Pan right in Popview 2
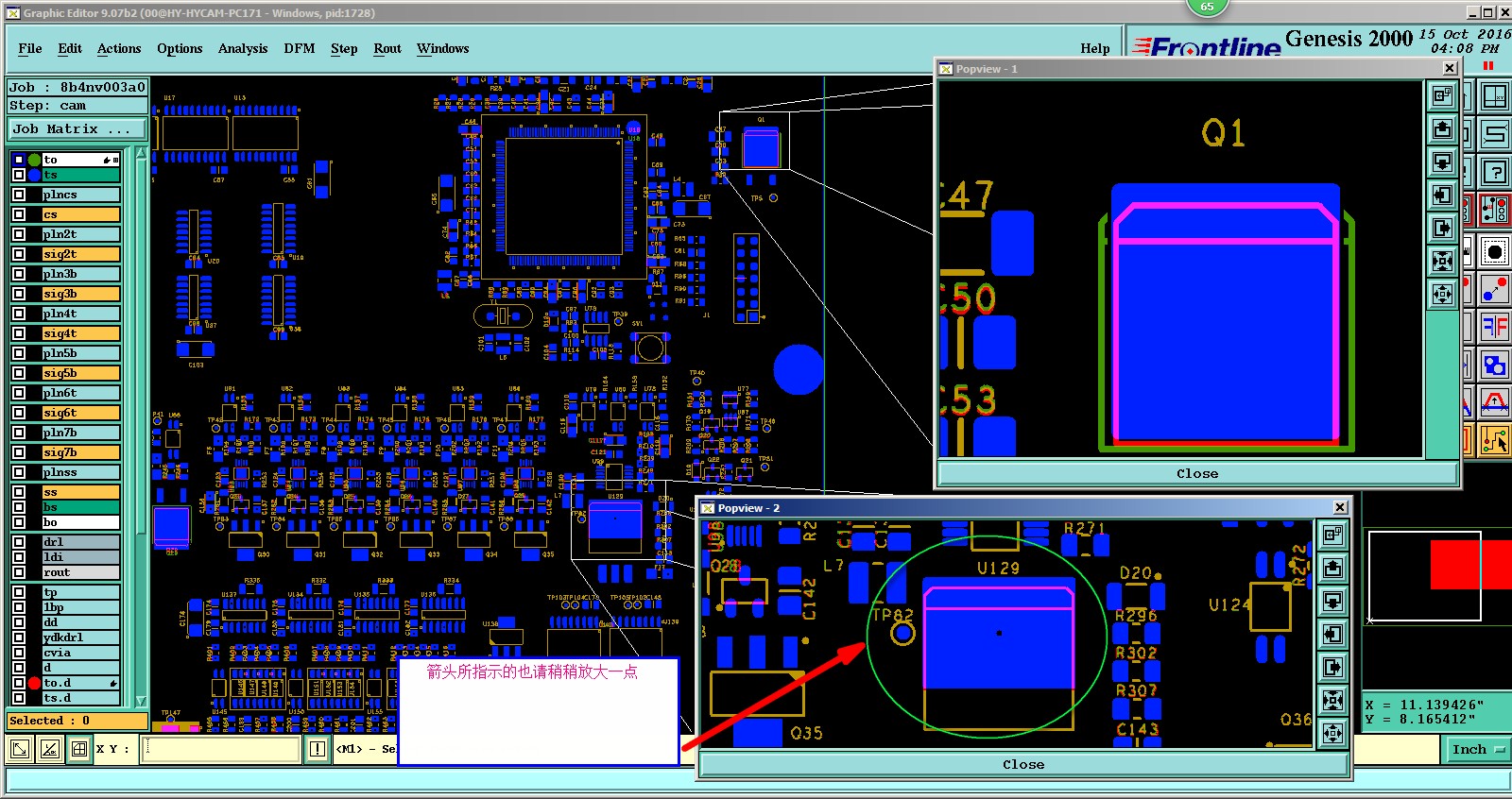This screenshot has height=799, width=1512. tap(1332, 667)
